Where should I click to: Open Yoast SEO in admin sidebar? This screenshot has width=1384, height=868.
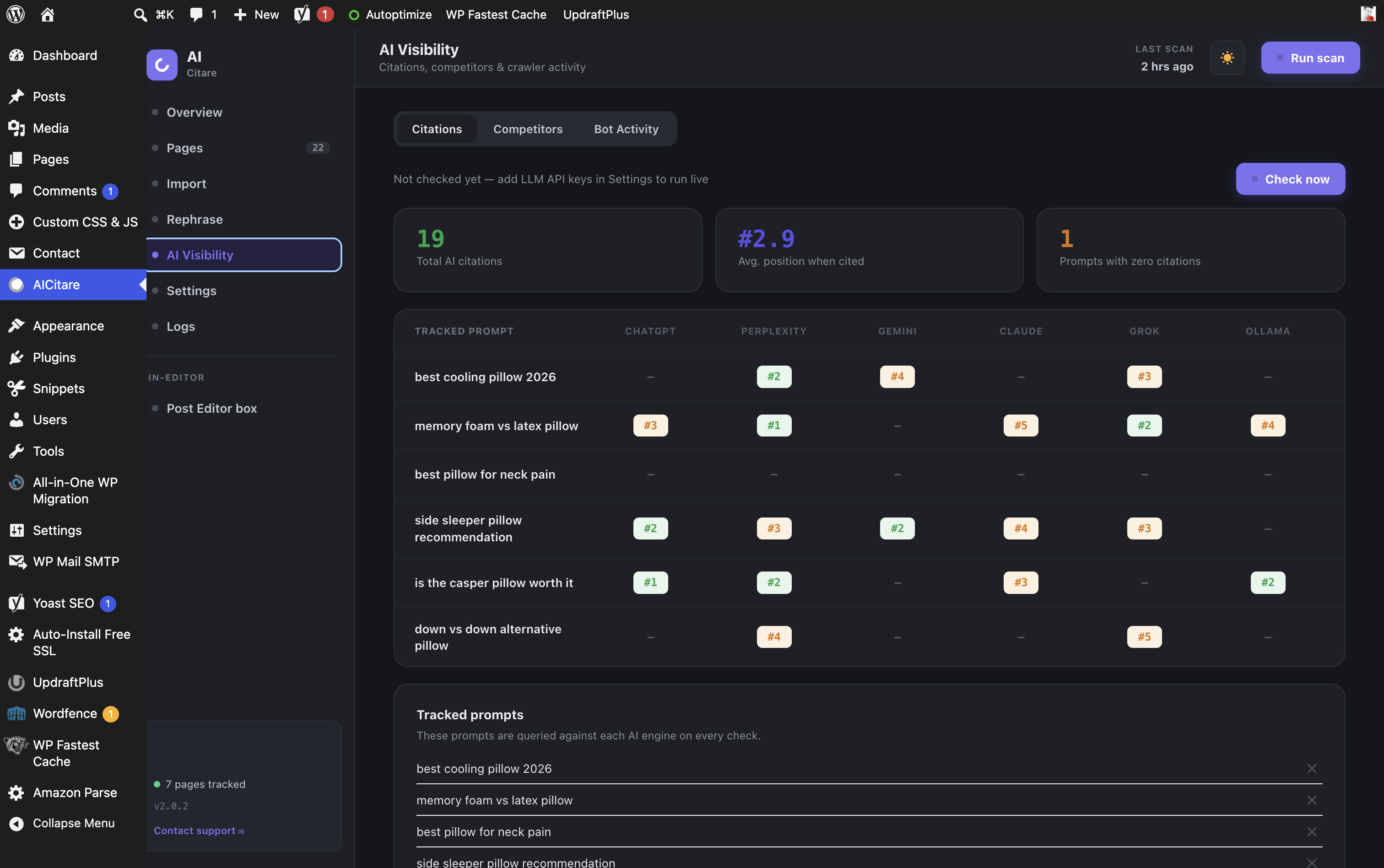[x=64, y=604]
